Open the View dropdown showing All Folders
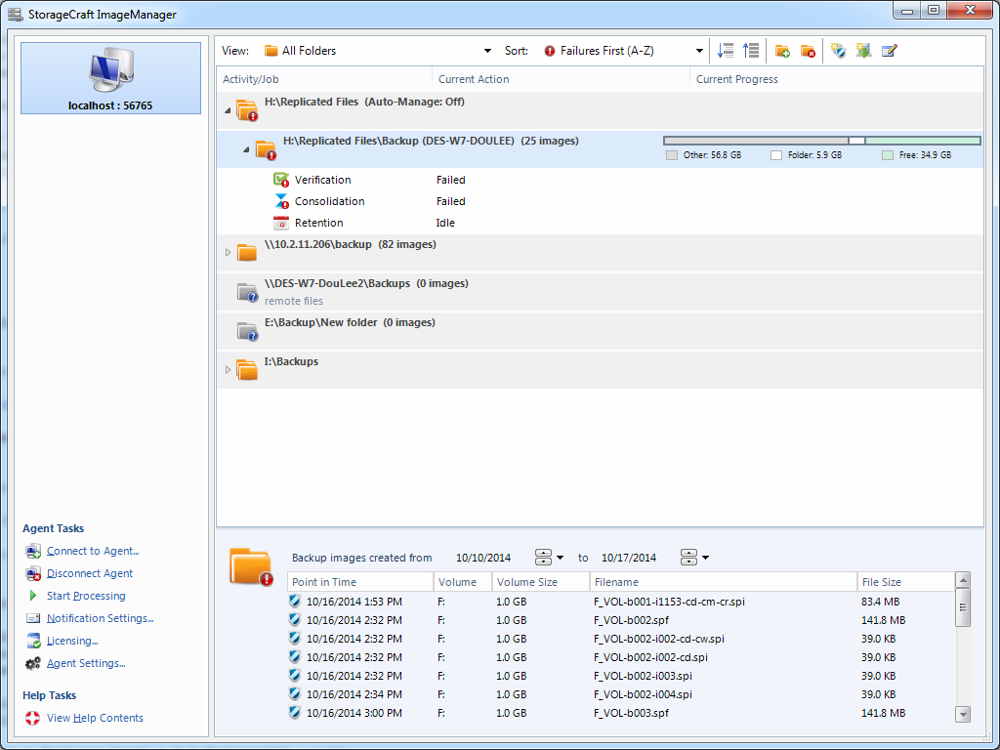 (378, 50)
